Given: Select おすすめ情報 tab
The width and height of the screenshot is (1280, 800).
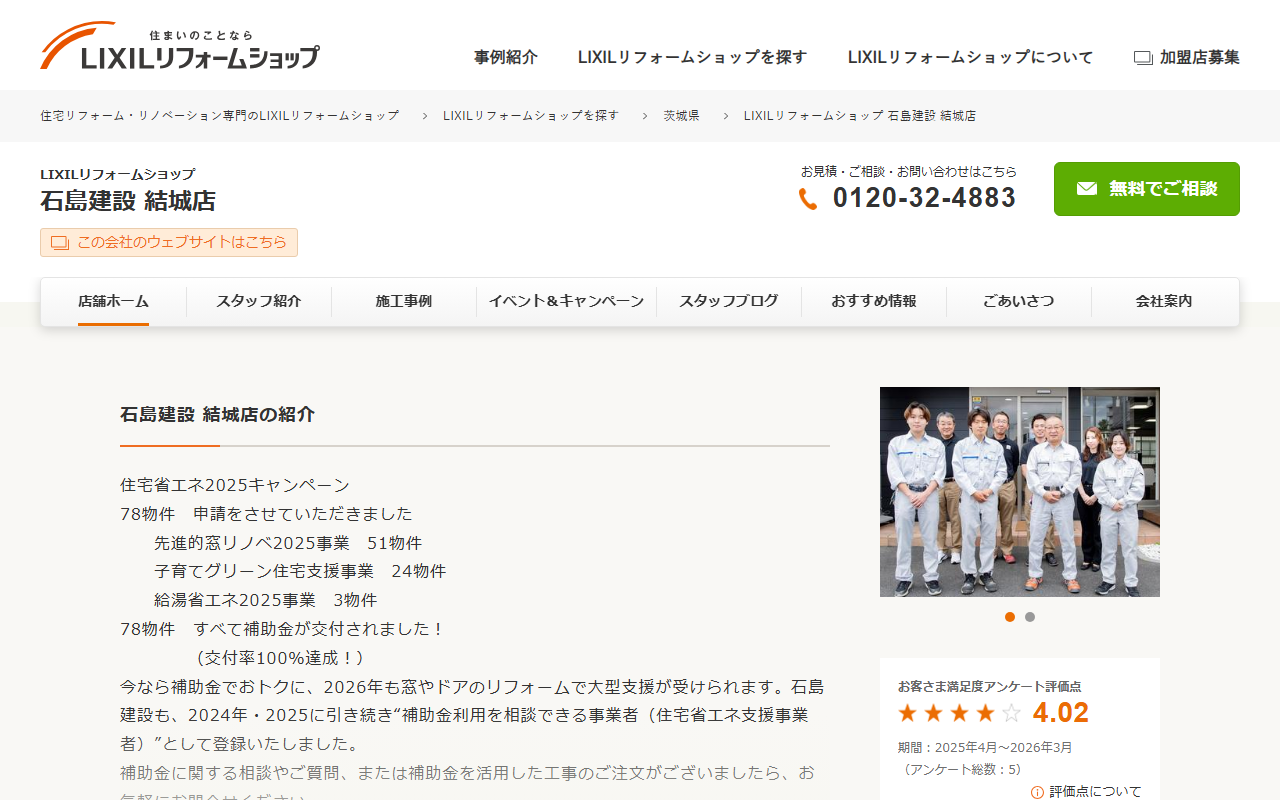Looking at the screenshot, I should click(x=874, y=301).
